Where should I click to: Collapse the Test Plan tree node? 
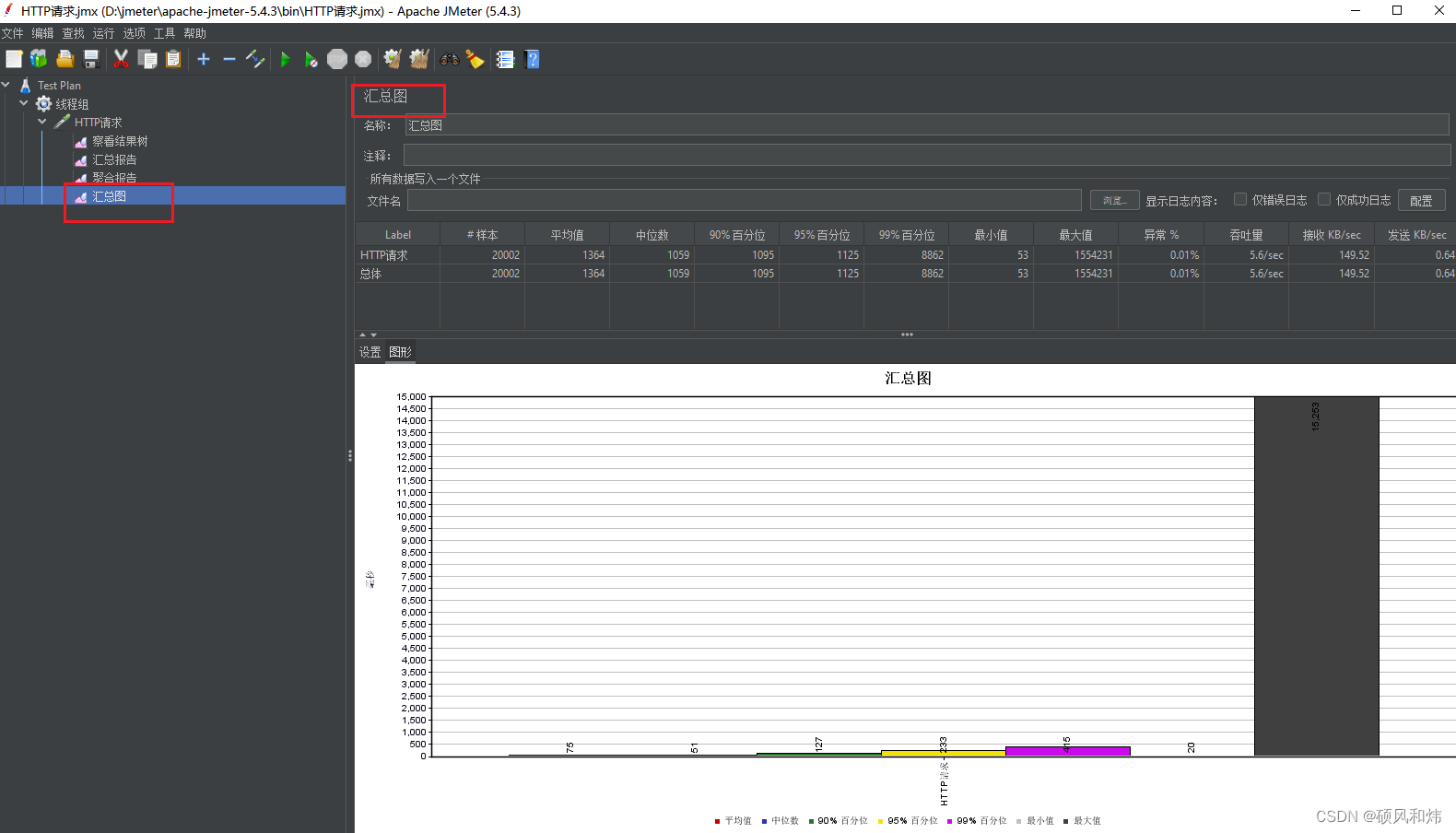pos(6,85)
